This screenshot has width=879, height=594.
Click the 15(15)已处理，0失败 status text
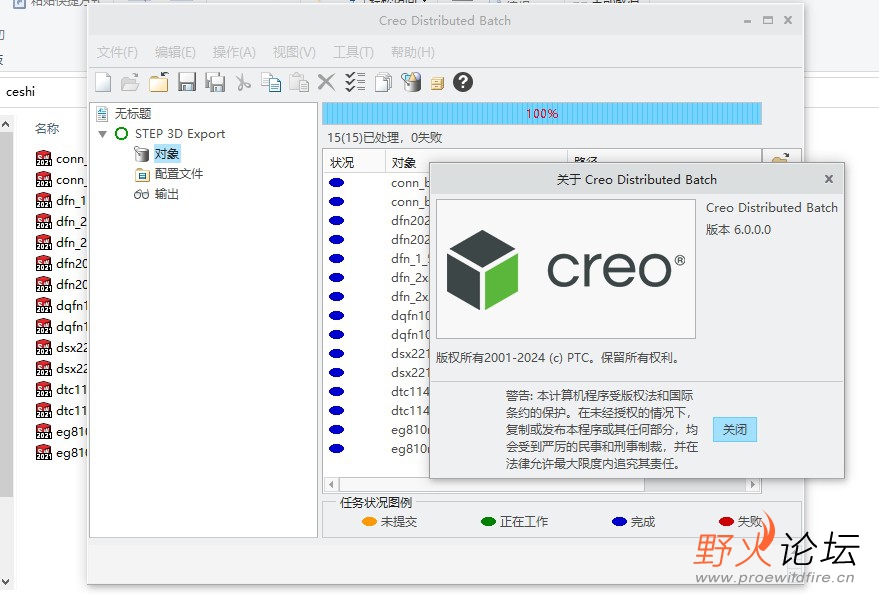385,138
